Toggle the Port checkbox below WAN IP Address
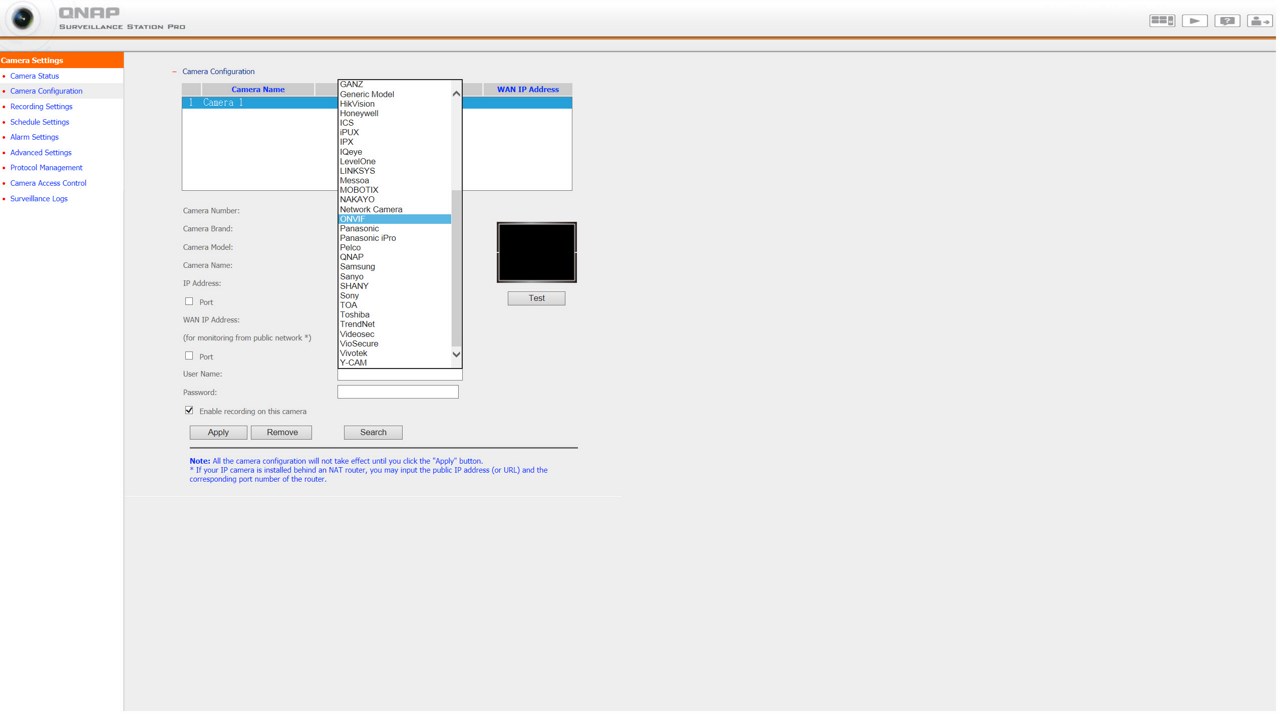 point(189,356)
